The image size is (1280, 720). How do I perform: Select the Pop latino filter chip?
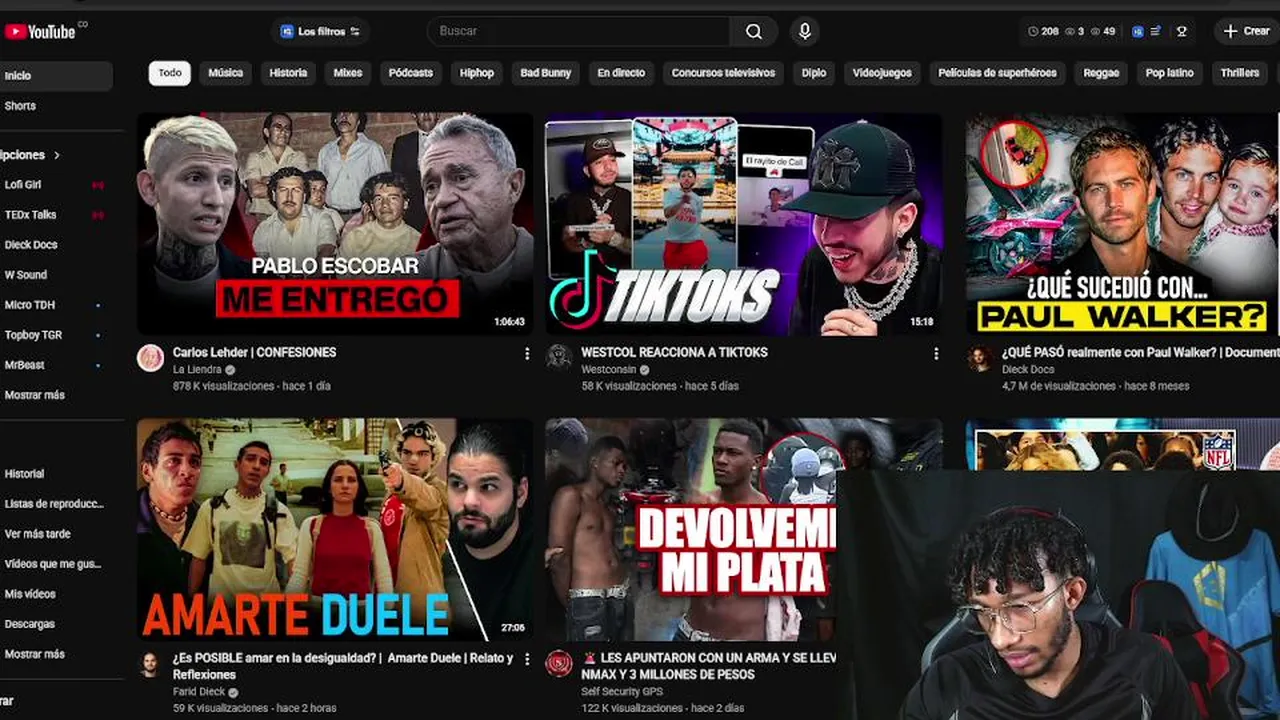pos(1170,73)
